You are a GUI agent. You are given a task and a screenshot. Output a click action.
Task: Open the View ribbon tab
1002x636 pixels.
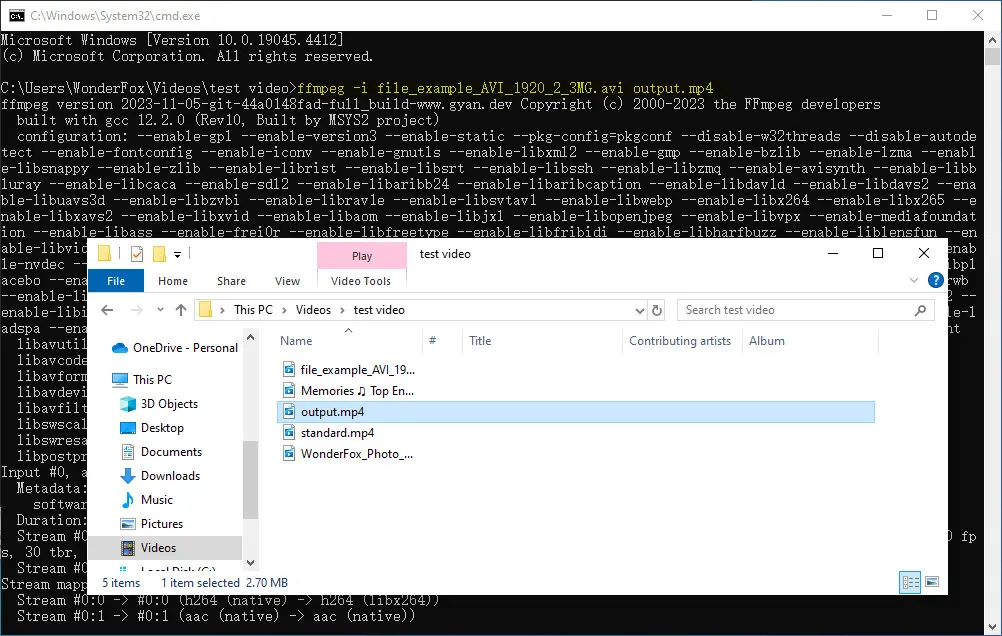(x=287, y=281)
